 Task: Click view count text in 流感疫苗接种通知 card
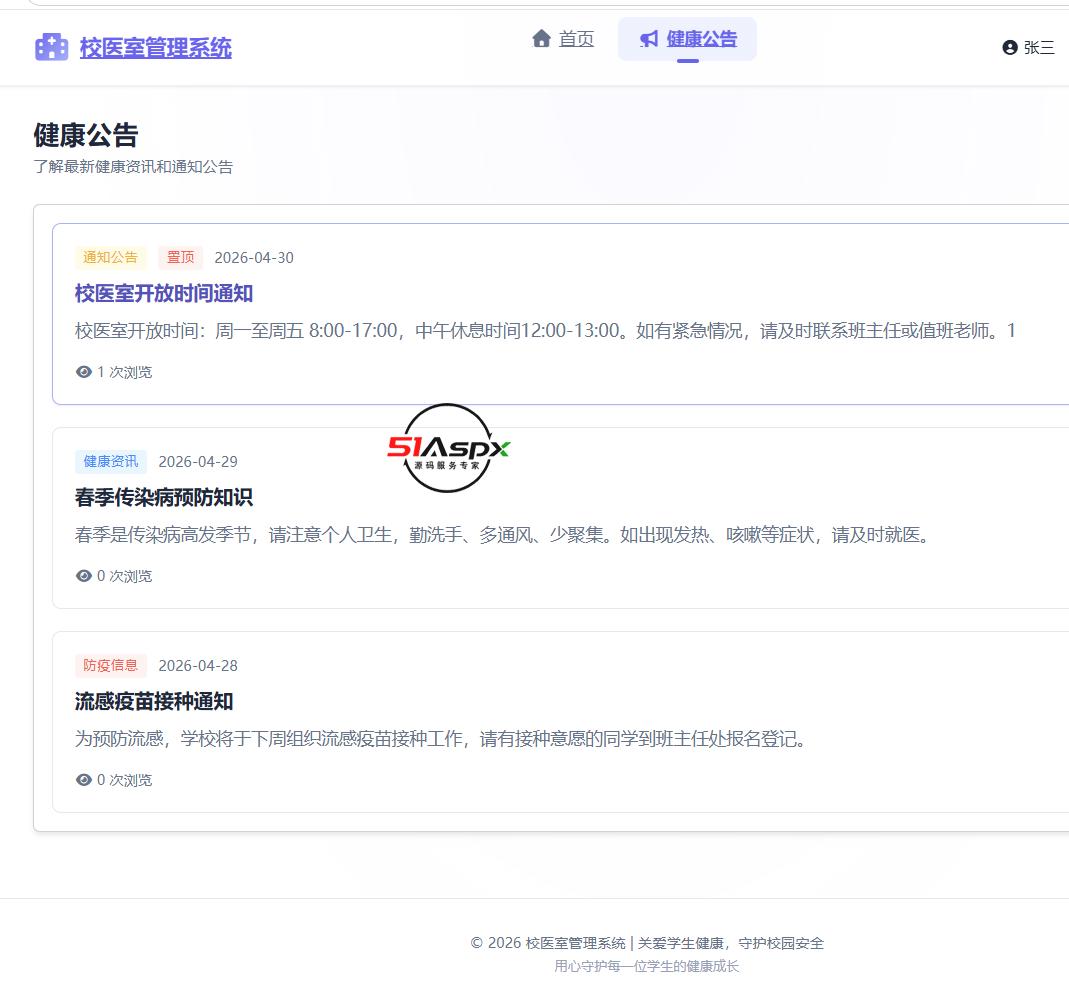125,779
